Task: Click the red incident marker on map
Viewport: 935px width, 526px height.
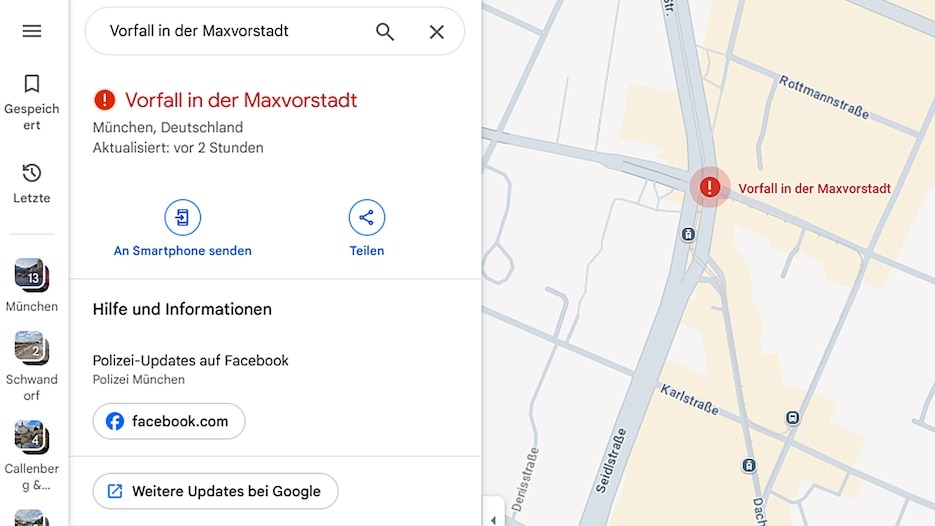Action: click(710, 187)
